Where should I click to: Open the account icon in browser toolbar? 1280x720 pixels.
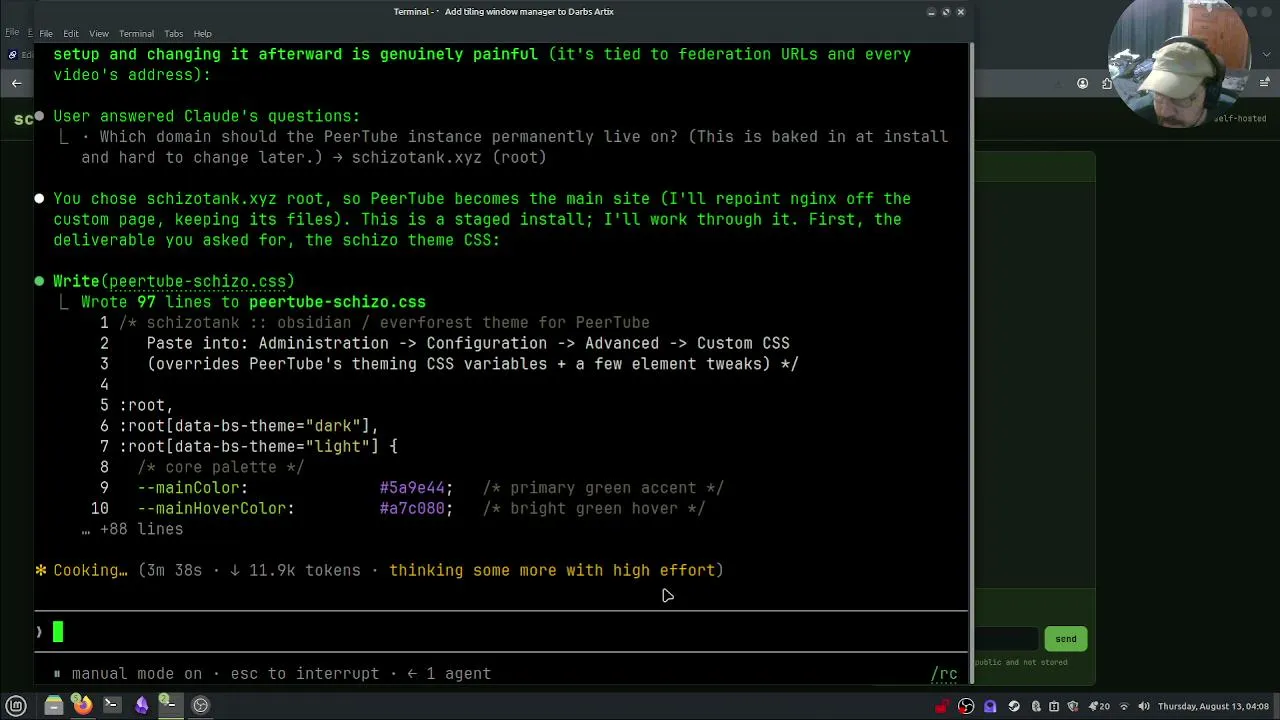pos(1082,84)
